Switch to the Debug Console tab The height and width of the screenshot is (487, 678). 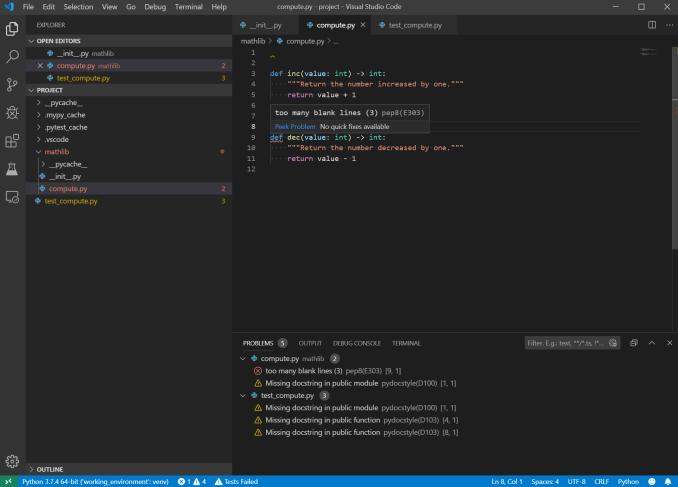[357, 343]
